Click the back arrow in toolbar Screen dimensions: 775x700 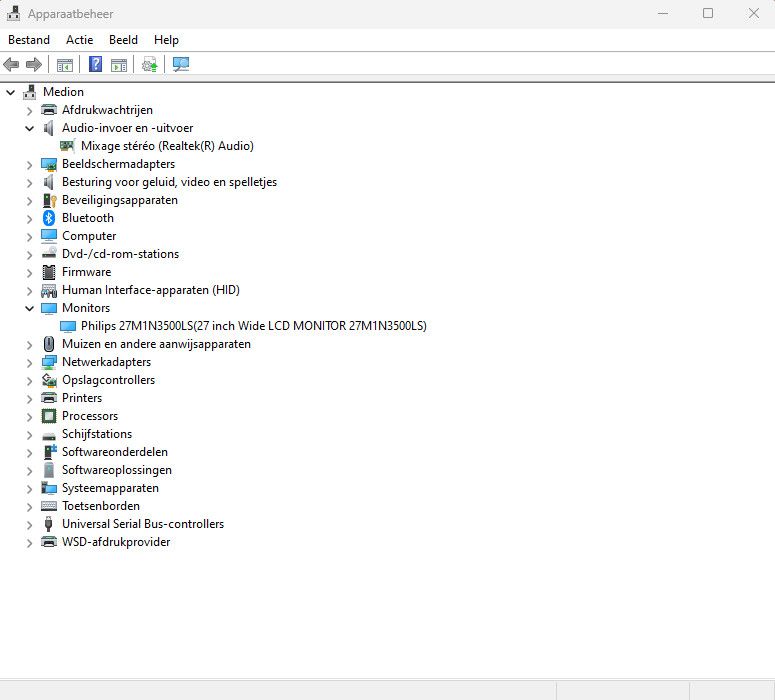[x=11, y=65]
